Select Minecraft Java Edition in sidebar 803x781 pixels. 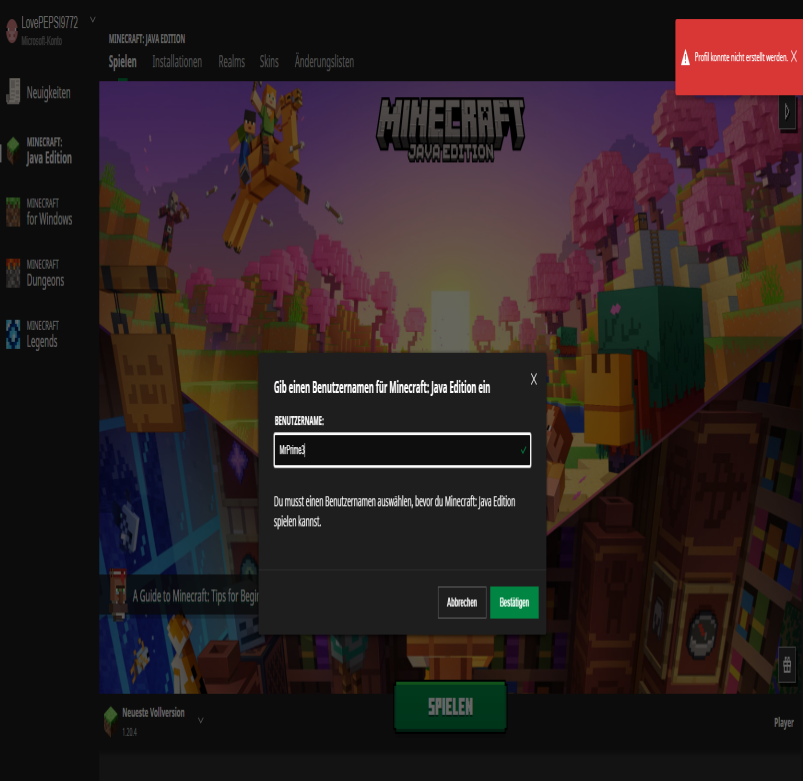click(48, 151)
